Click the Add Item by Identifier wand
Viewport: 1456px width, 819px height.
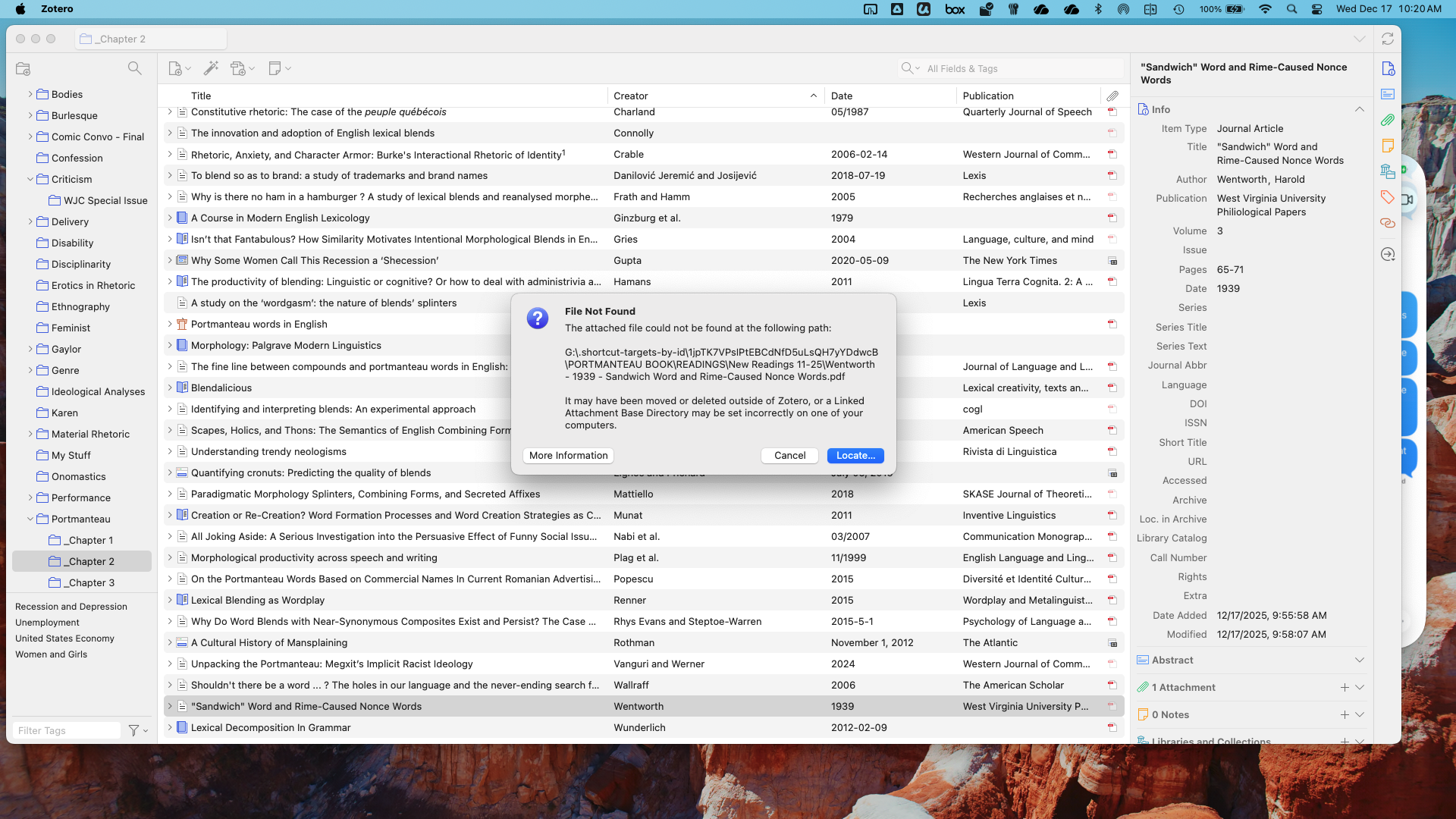[211, 68]
